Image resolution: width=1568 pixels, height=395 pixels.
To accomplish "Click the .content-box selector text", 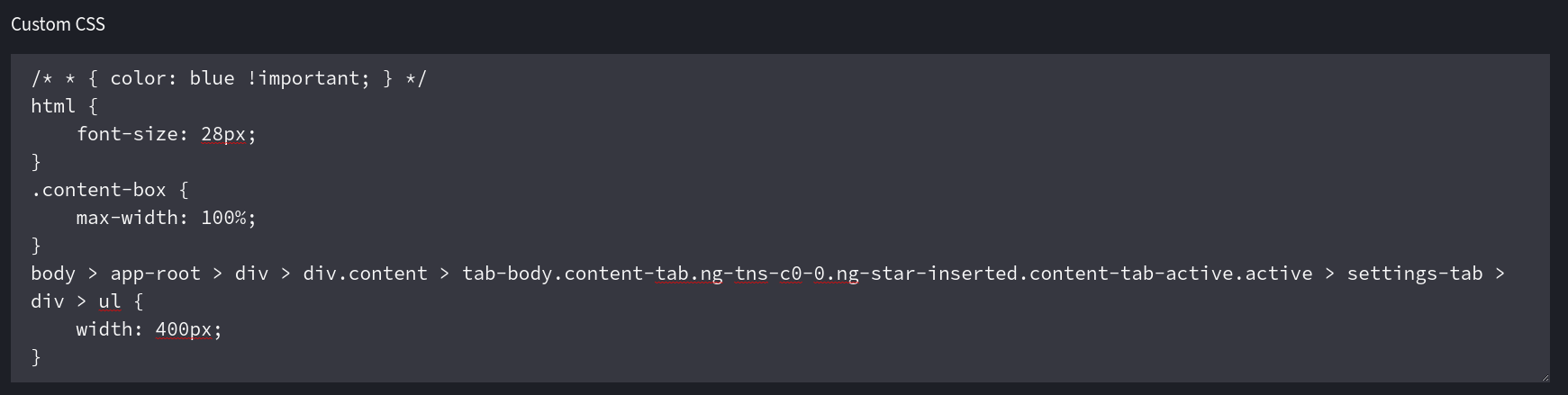I will 98,190.
